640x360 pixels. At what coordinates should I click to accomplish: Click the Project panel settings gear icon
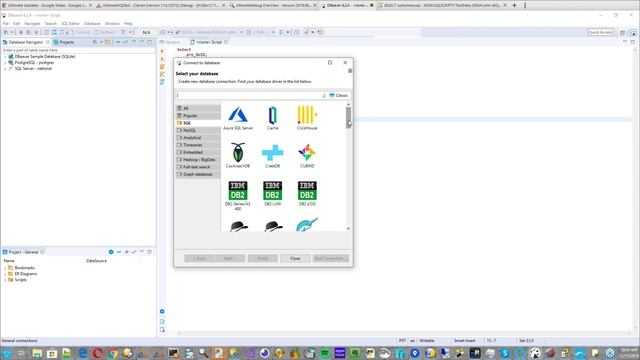click(111, 252)
